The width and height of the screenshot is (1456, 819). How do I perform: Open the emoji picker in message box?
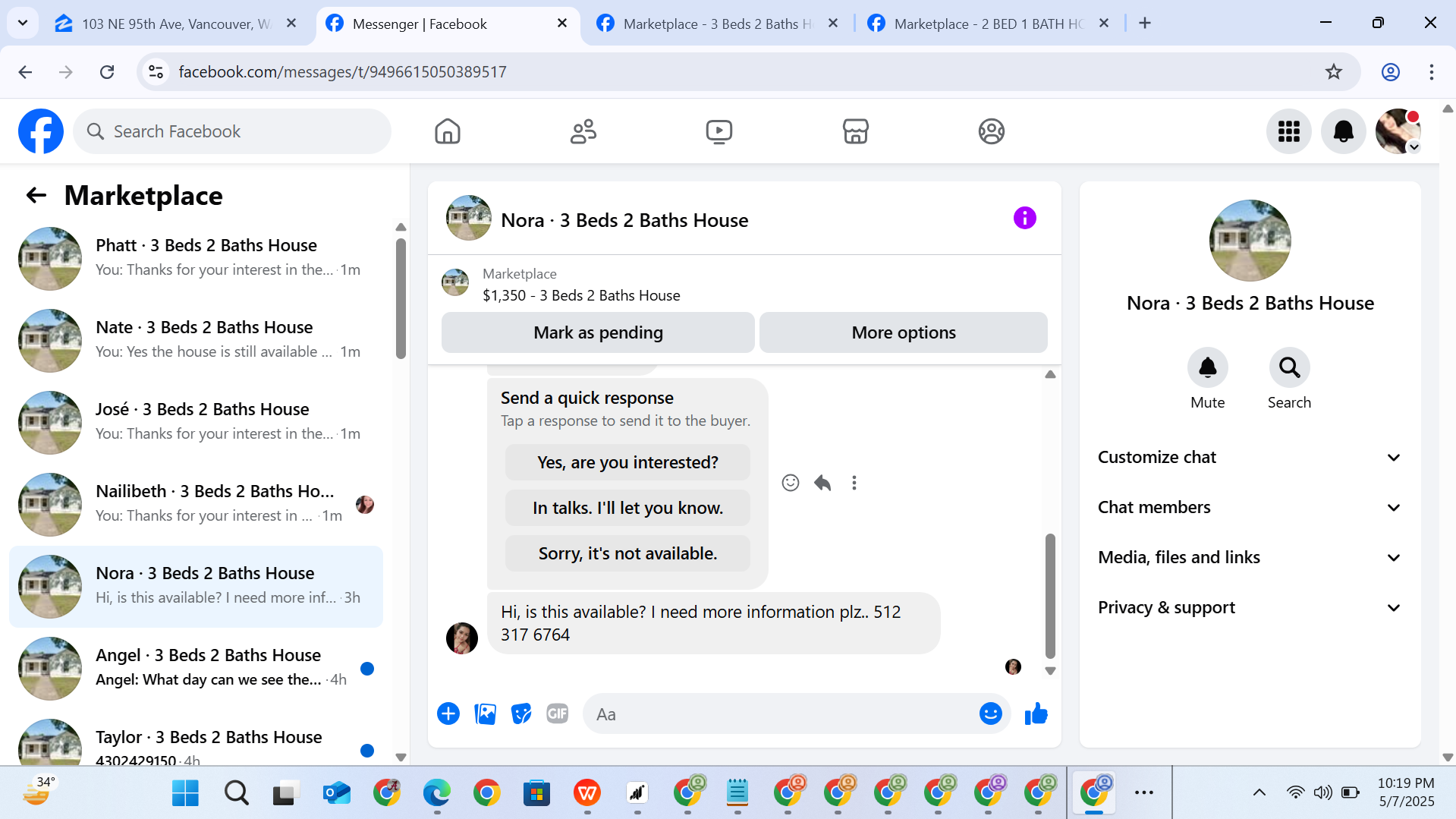pos(990,713)
